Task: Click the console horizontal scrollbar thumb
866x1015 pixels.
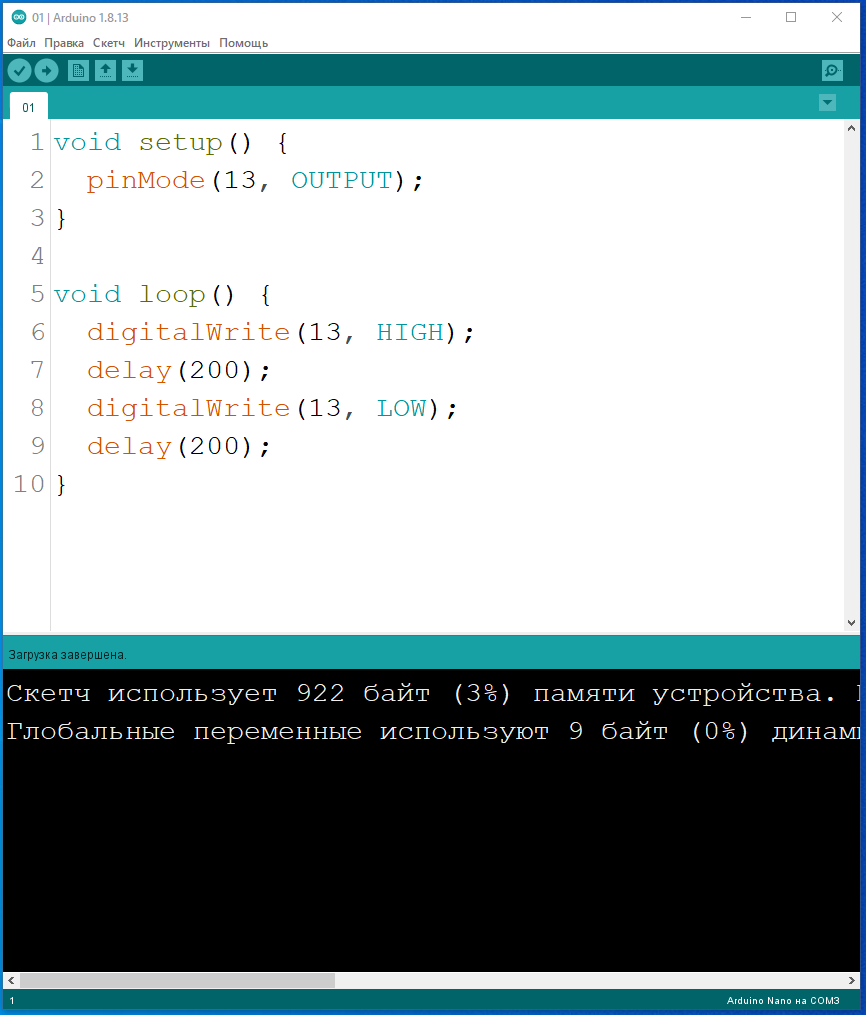Action: [x=176, y=981]
